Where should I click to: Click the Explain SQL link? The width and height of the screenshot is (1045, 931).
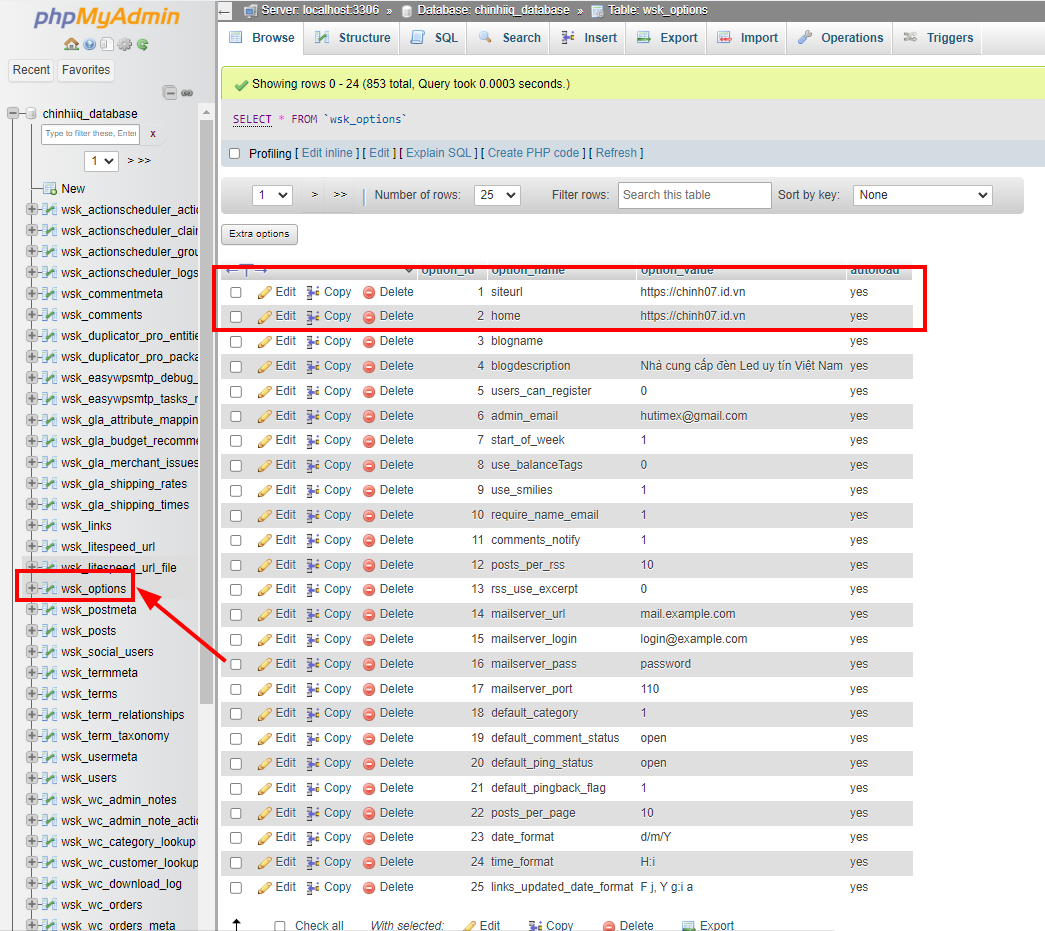tap(439, 153)
